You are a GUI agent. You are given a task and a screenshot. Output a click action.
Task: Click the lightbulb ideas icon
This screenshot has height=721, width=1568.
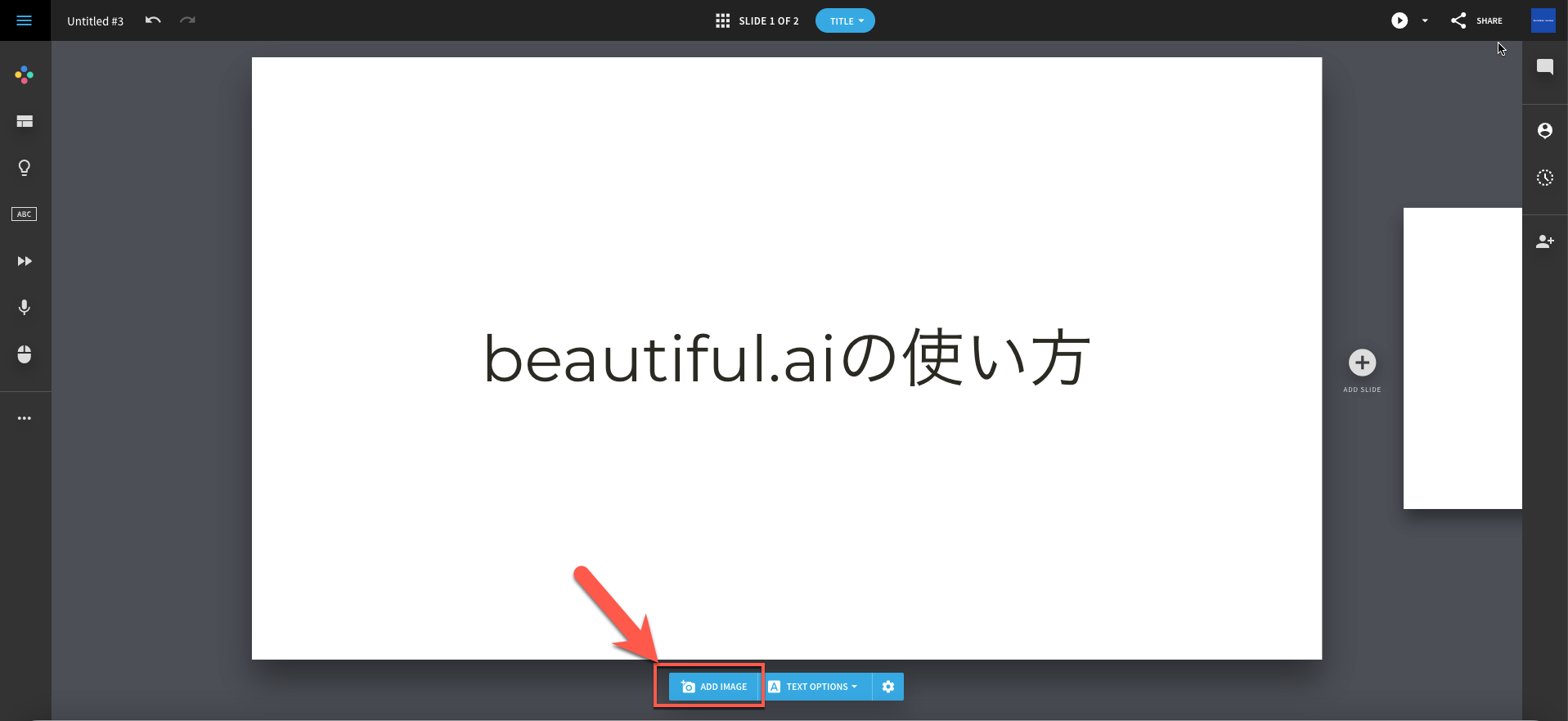pyautogui.click(x=25, y=168)
